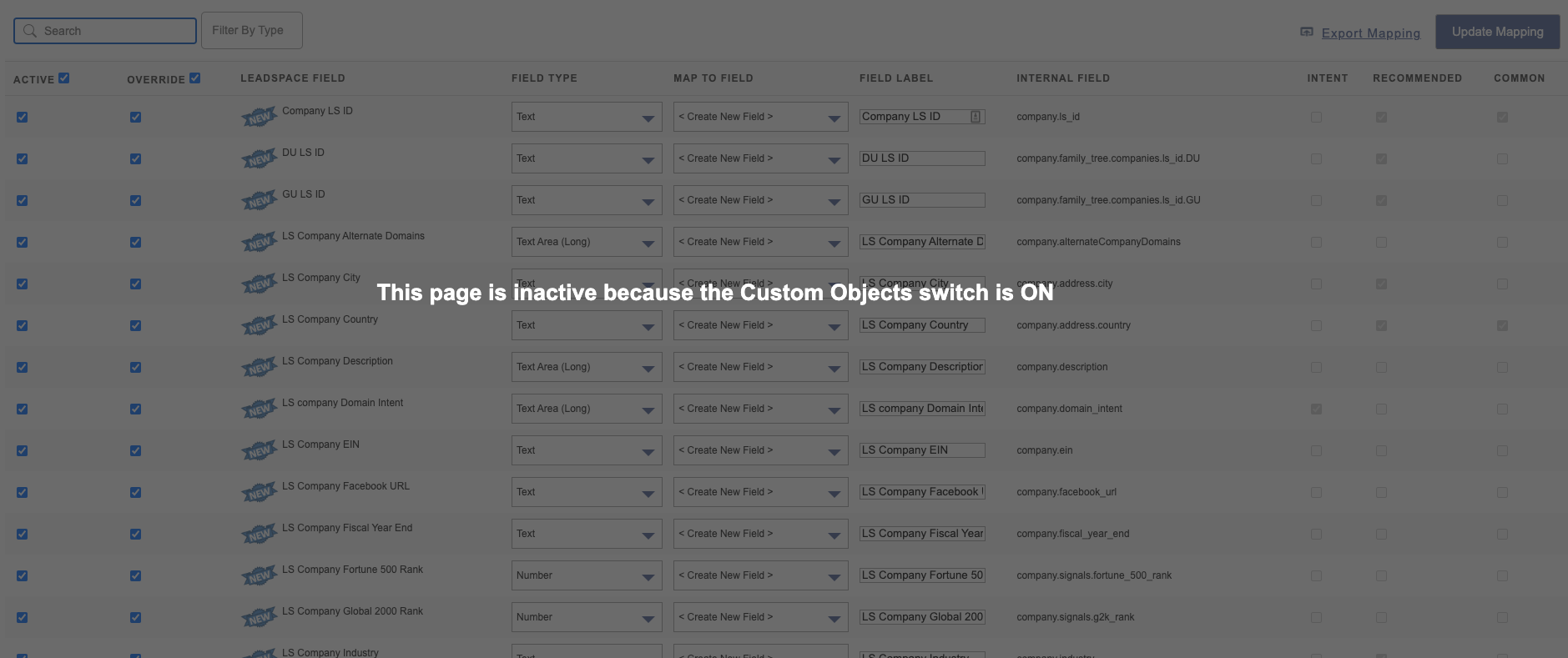Click the icon inside Company LS ID label field

pos(975,117)
